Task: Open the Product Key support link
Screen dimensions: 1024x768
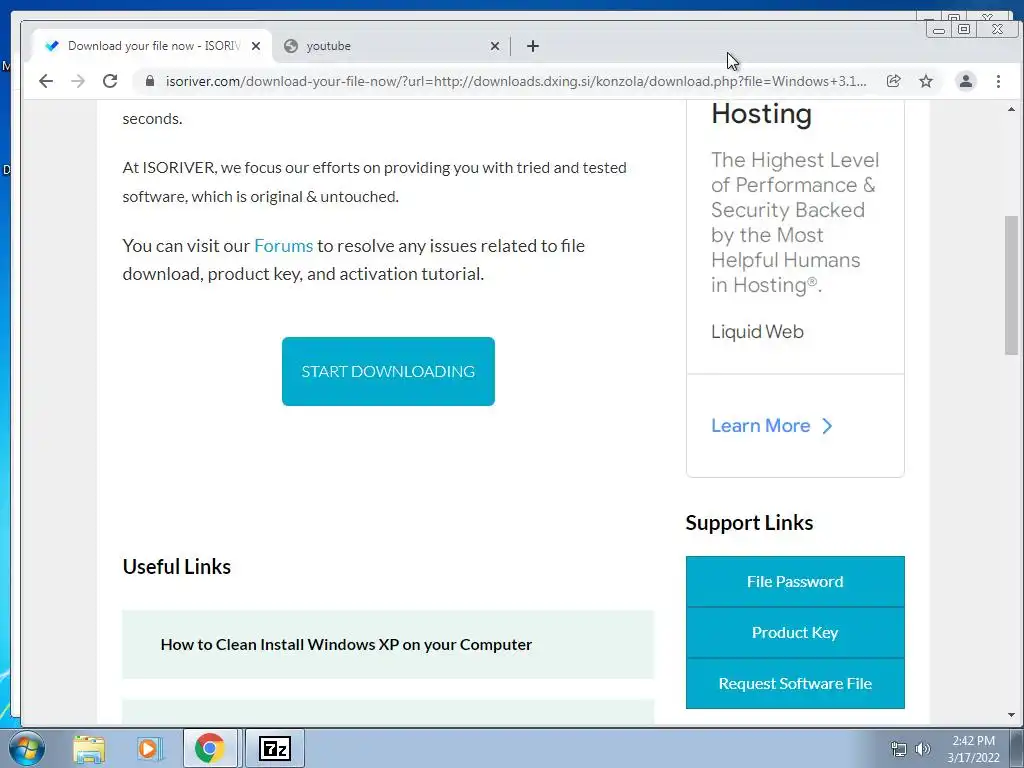Action: 795,632
